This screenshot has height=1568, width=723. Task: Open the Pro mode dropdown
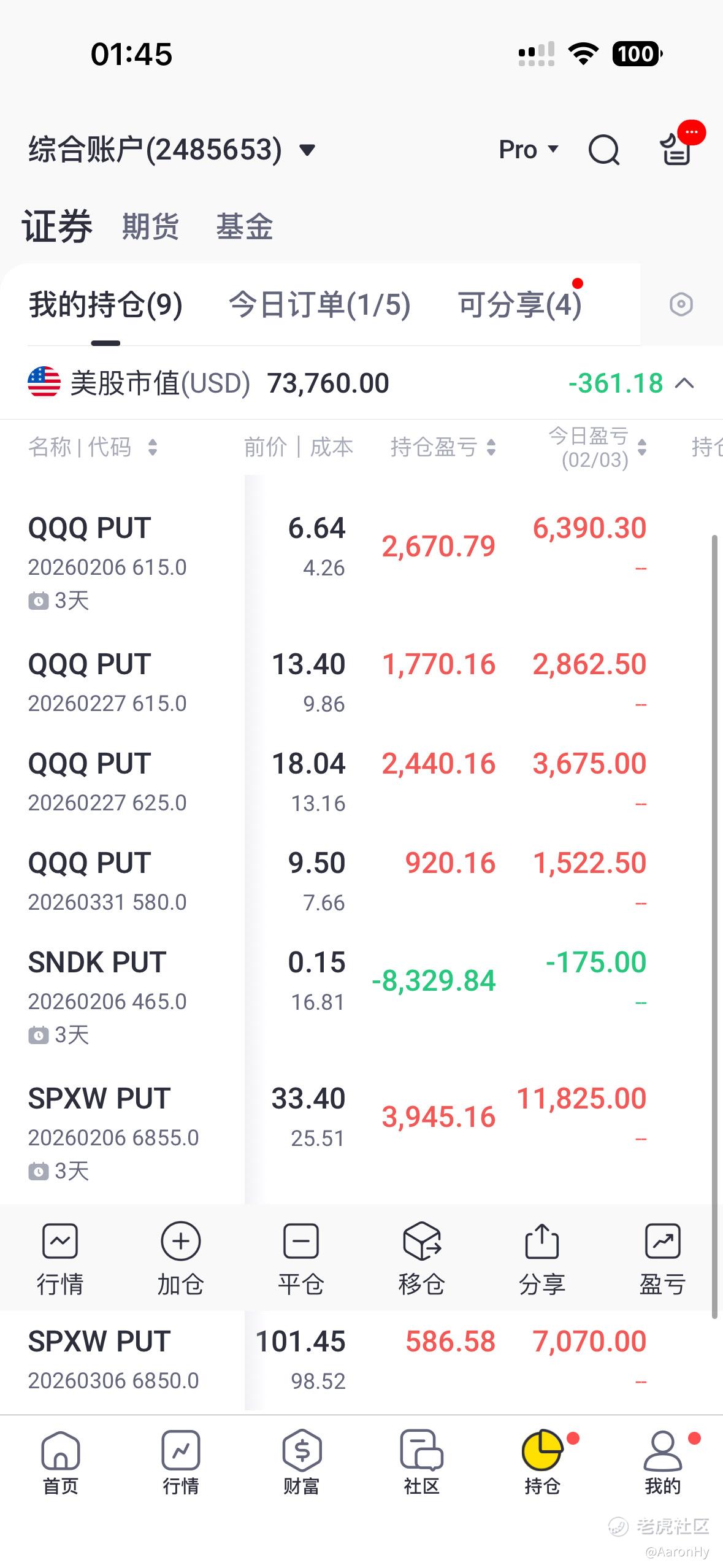pyautogui.click(x=529, y=150)
